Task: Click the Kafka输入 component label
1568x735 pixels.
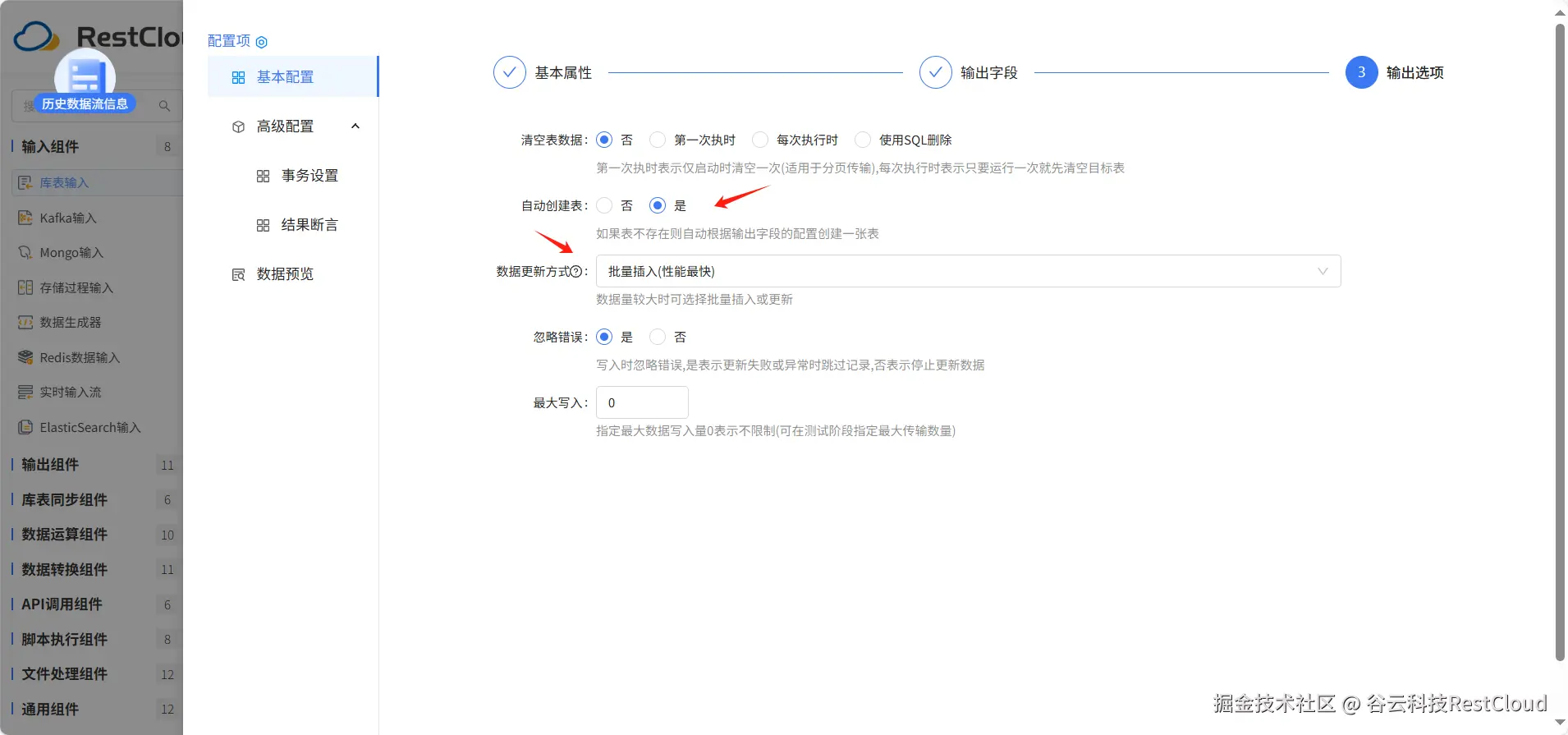Action: click(68, 218)
